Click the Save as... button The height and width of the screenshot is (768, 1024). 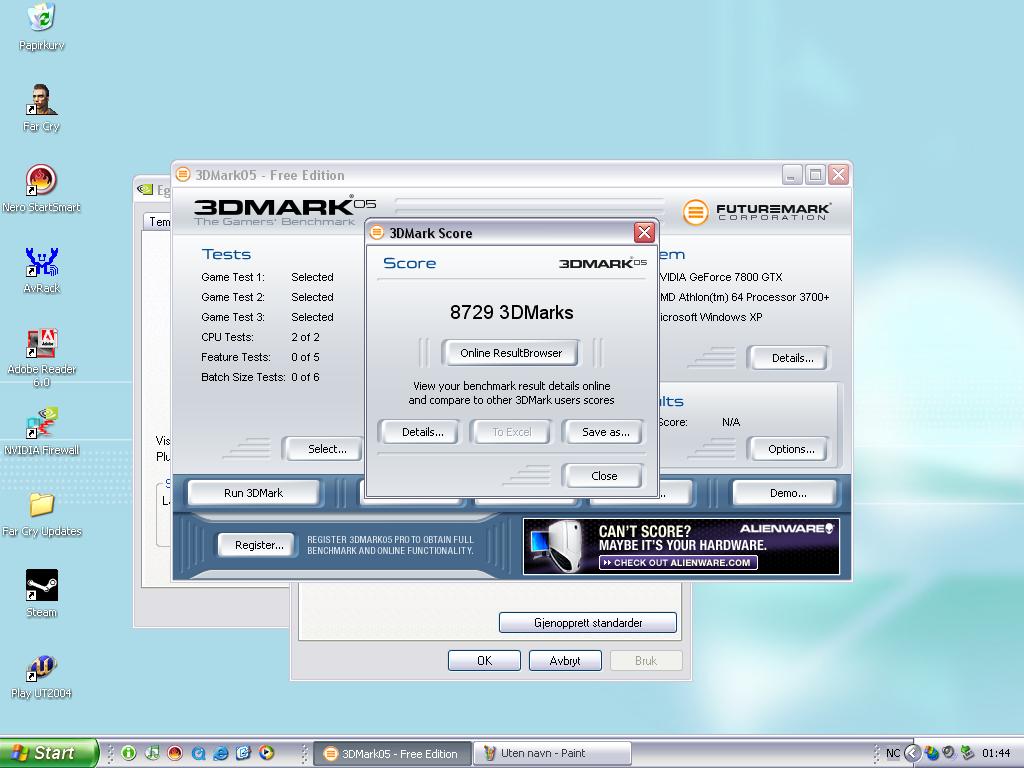[605, 432]
